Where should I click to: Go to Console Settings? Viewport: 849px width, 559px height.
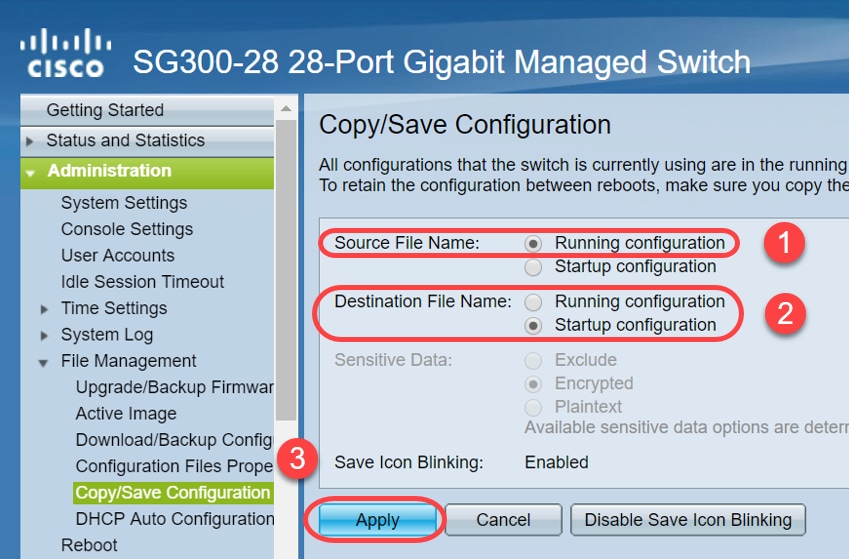(x=127, y=229)
